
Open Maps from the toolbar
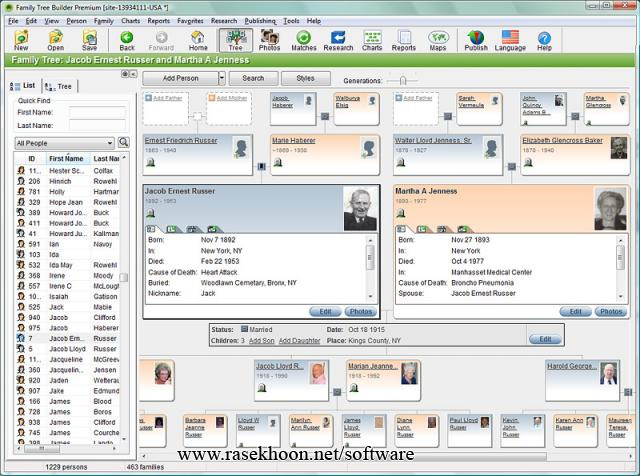tap(438, 40)
